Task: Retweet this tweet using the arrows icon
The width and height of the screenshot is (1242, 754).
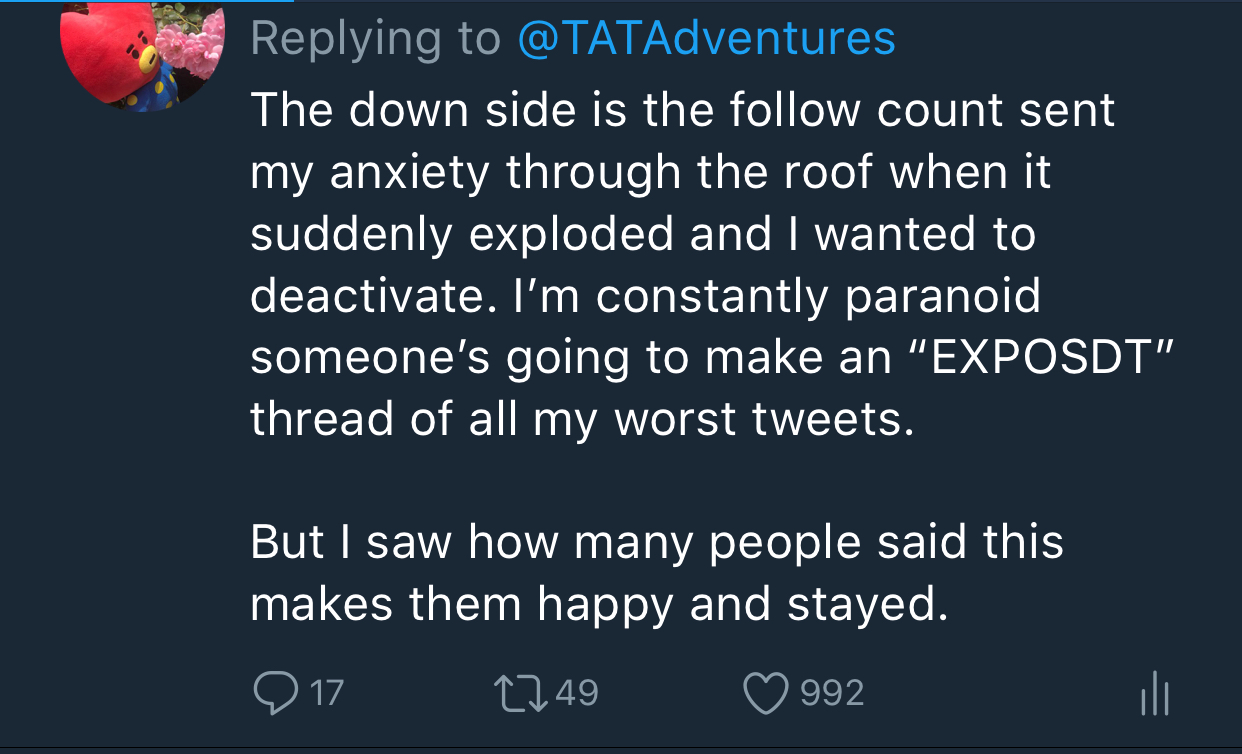Action: tap(516, 692)
